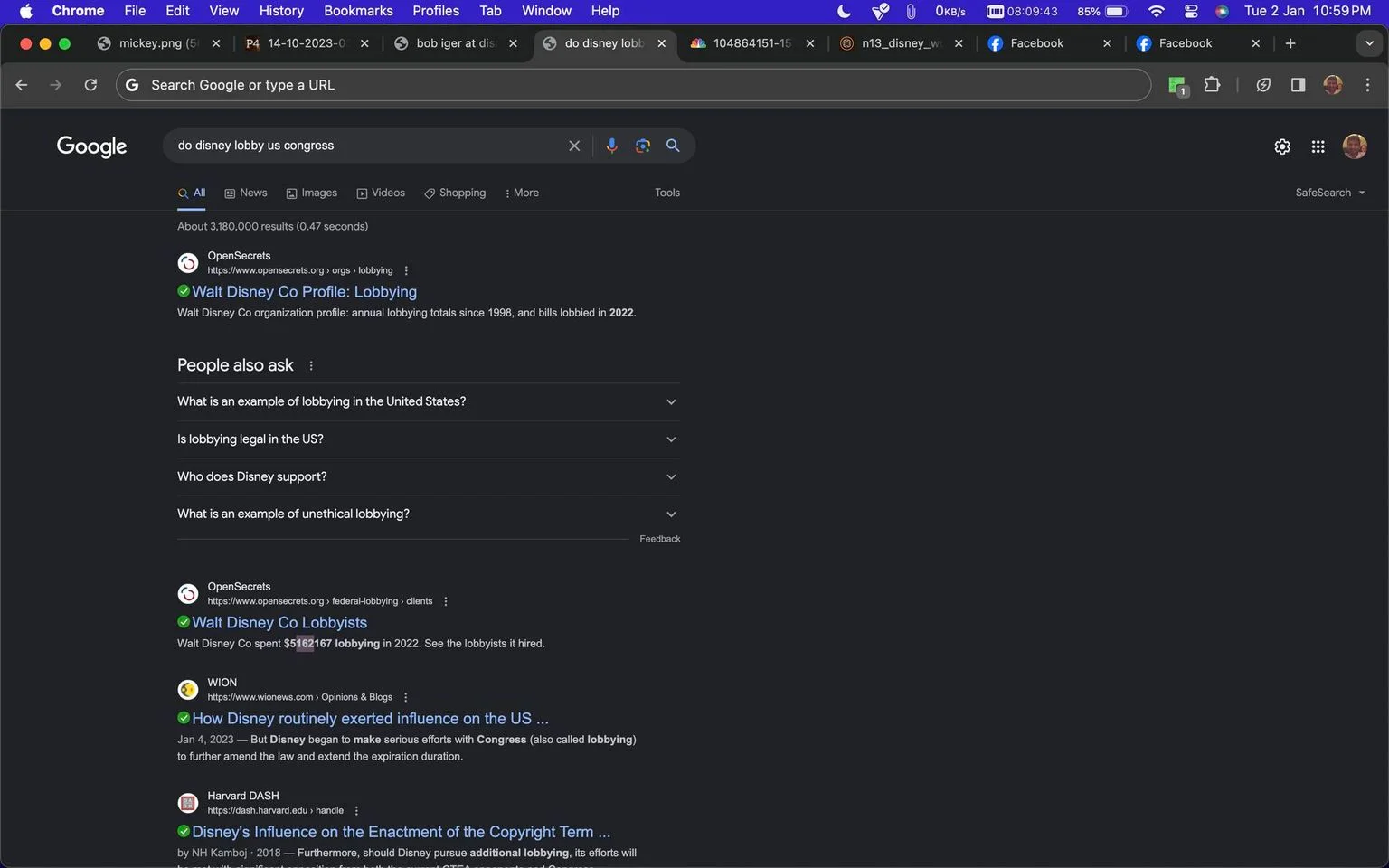Expand "Is lobbying legal in the US?"
Image resolution: width=1389 pixels, height=868 pixels.
click(x=428, y=439)
